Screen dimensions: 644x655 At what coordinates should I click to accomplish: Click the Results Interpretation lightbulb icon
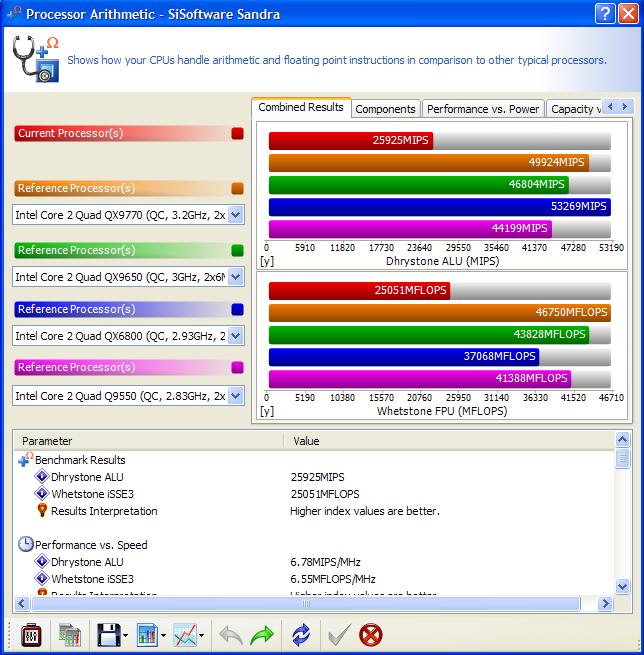(x=42, y=510)
